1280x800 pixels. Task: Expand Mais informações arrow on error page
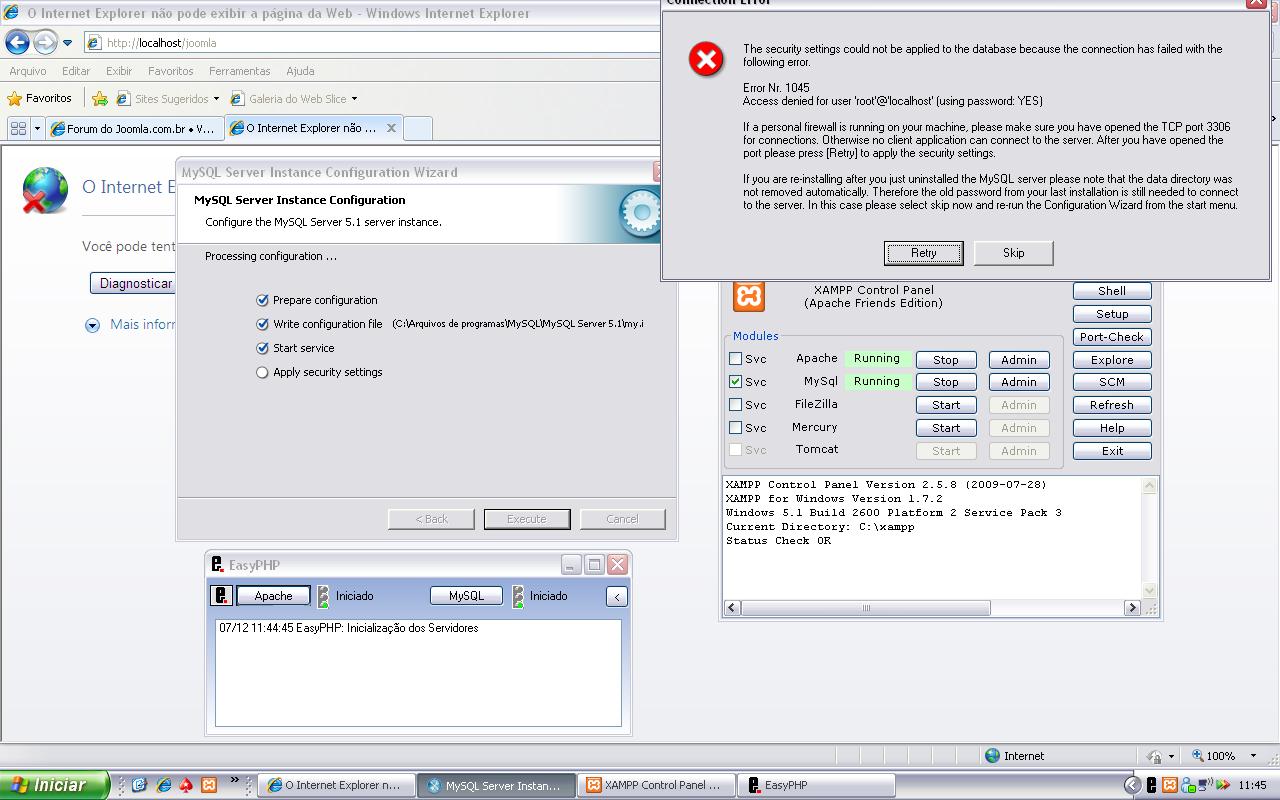coord(93,325)
